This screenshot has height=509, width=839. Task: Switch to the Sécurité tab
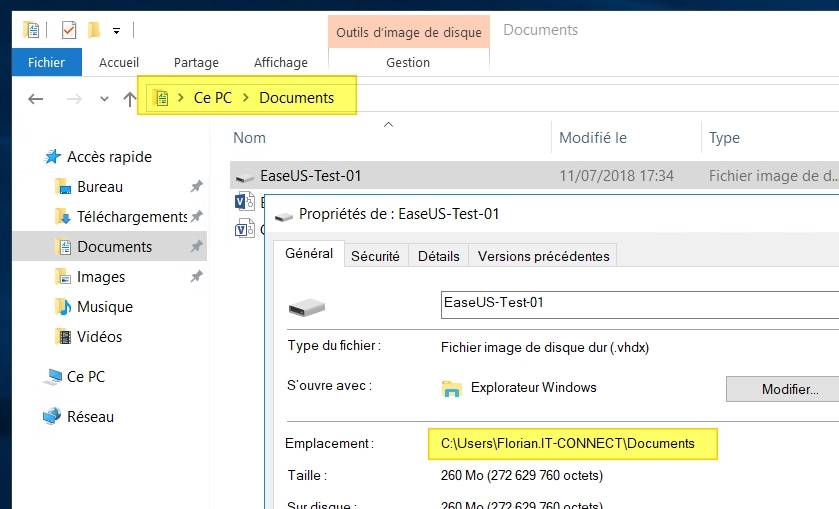pyautogui.click(x=375, y=256)
